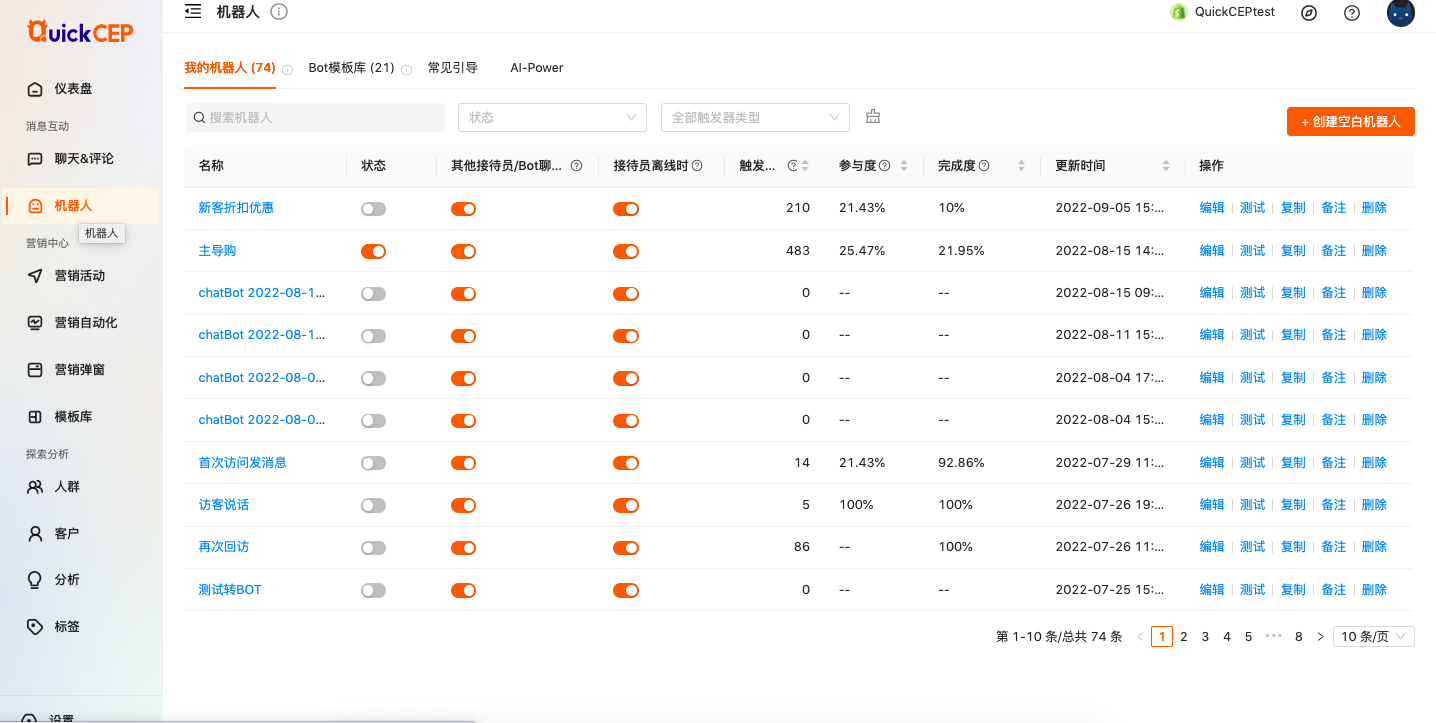Open 营销活动 in sidebar menu
The height and width of the screenshot is (723, 1436).
(80, 276)
